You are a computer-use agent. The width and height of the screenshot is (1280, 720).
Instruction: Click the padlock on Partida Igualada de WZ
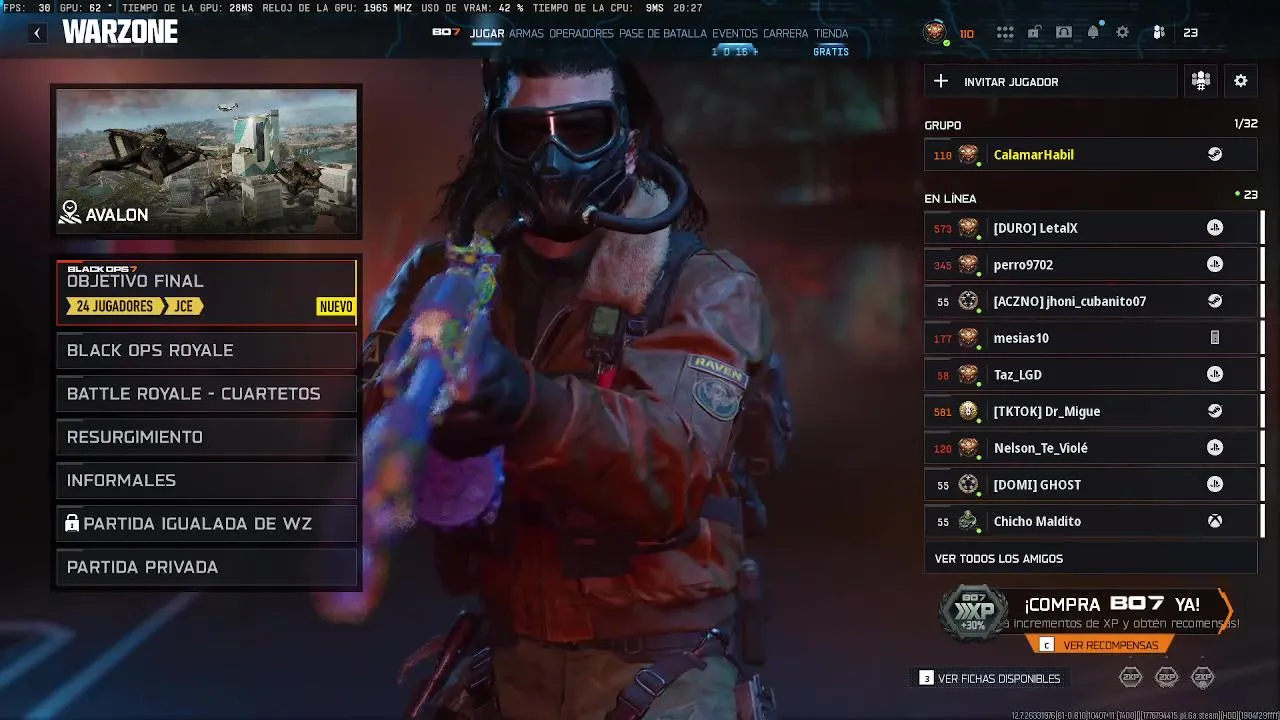(72, 523)
